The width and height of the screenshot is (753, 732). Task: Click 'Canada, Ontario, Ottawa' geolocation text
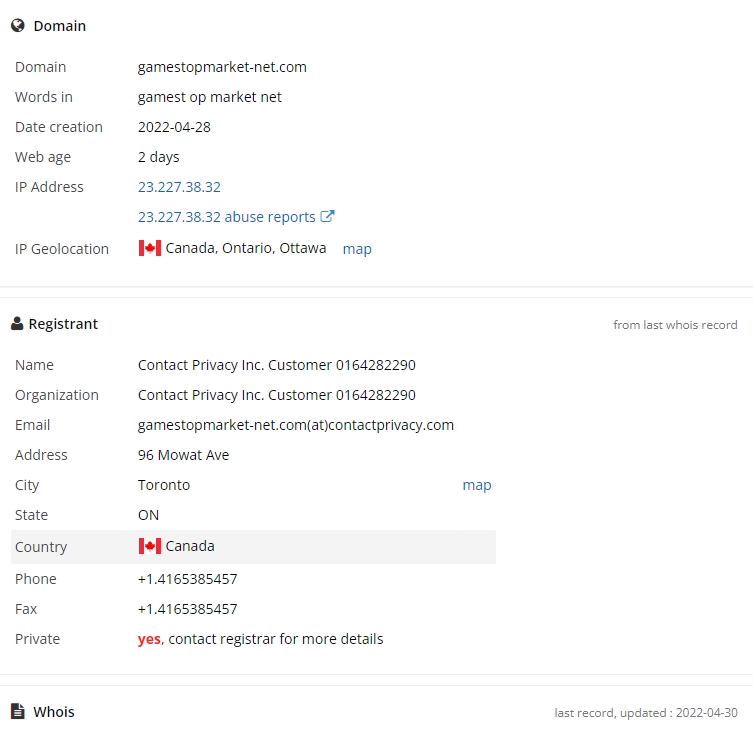[245, 248]
